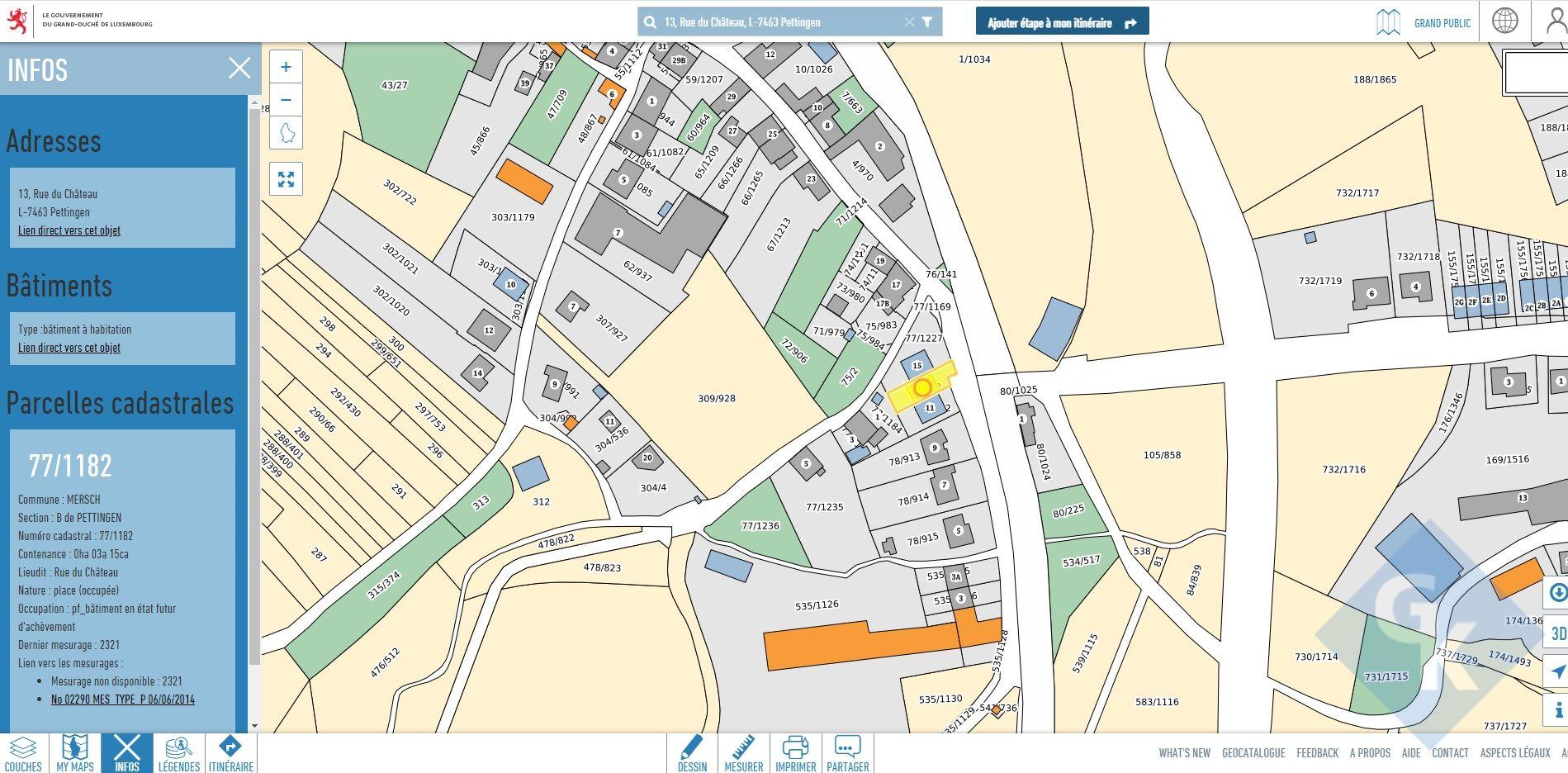Open the language globe selector
Image resolution: width=1568 pixels, height=773 pixels.
(x=1504, y=21)
